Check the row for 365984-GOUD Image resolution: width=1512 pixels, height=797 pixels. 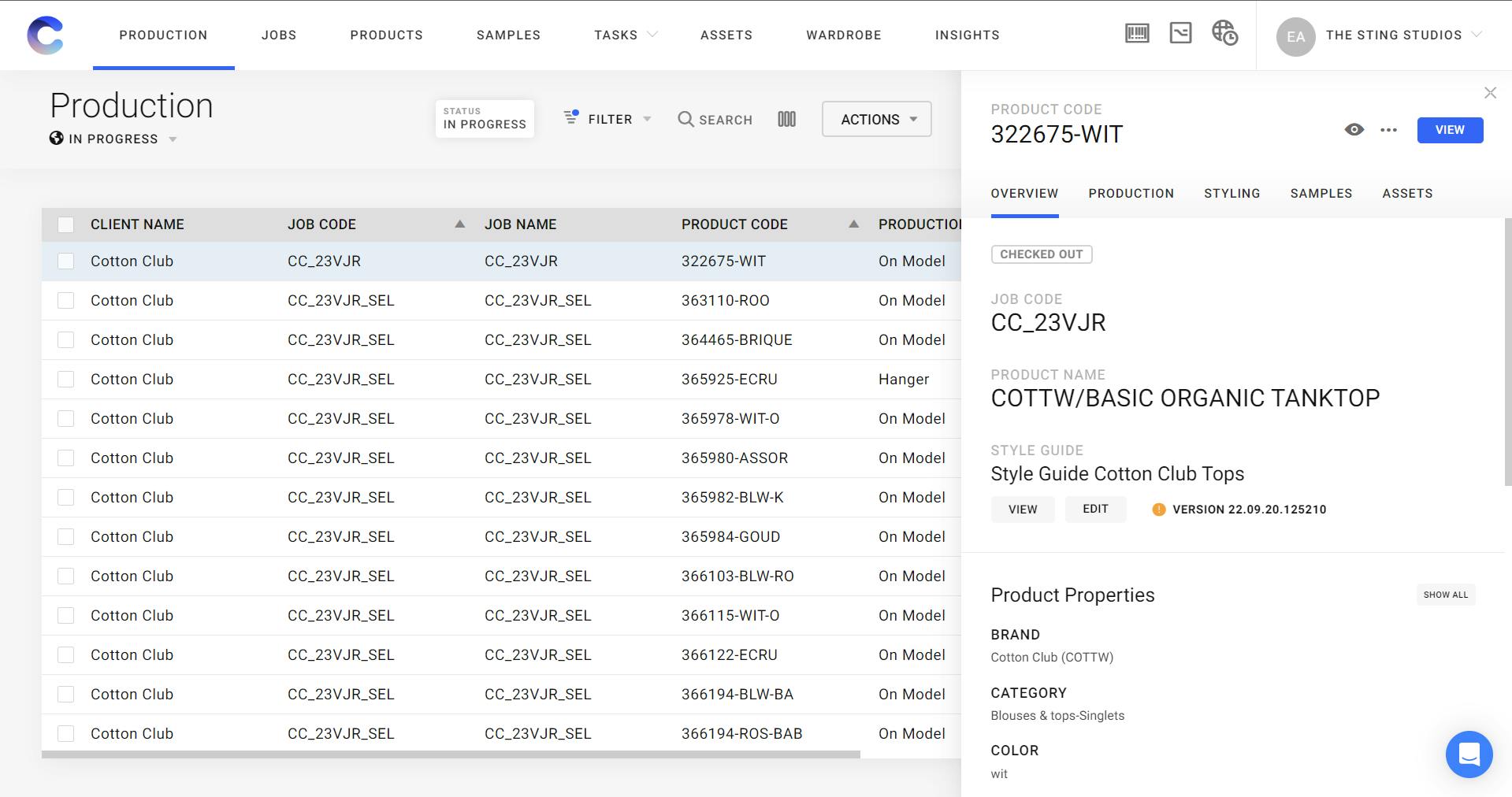(x=66, y=537)
